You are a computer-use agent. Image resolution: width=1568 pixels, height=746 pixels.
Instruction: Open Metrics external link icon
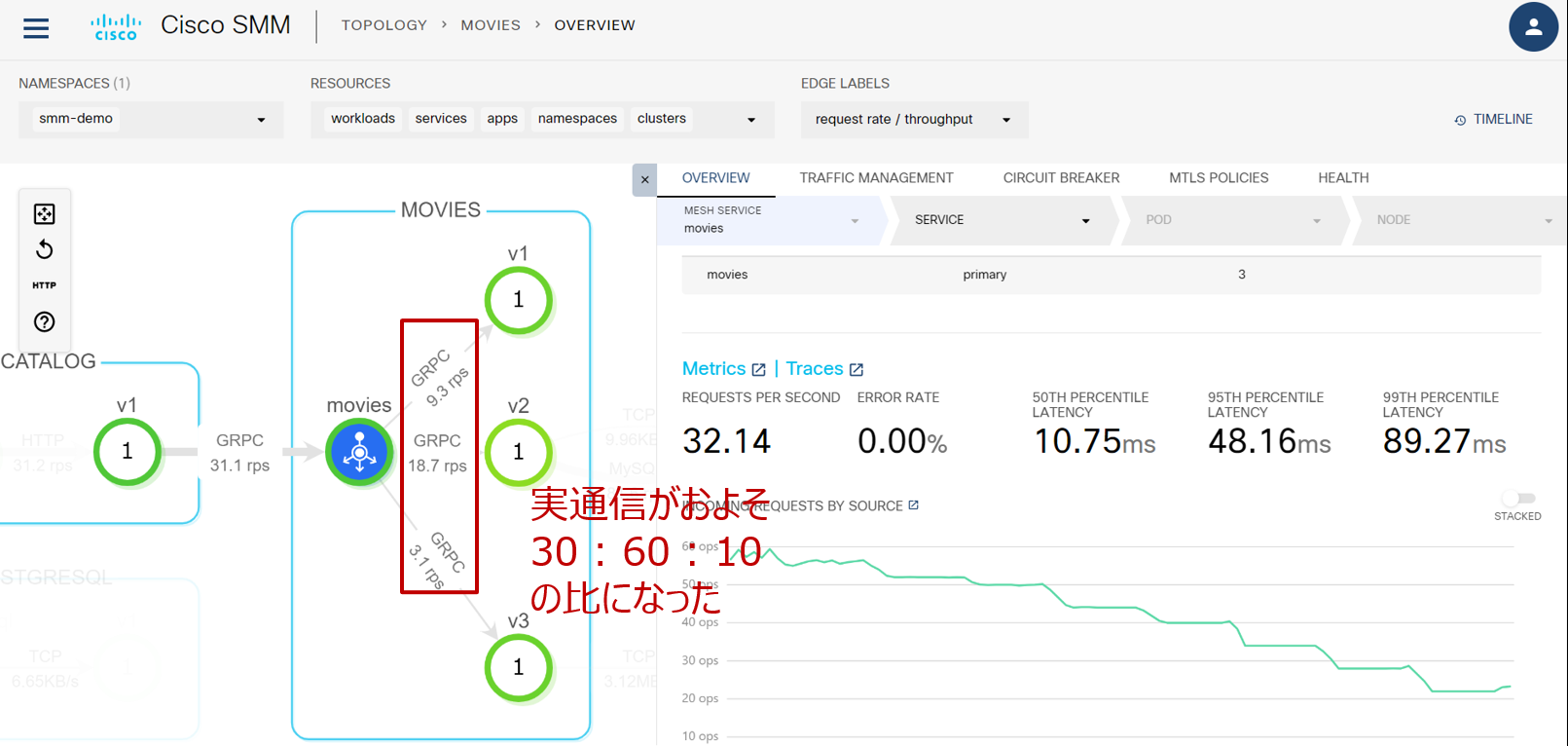759,370
